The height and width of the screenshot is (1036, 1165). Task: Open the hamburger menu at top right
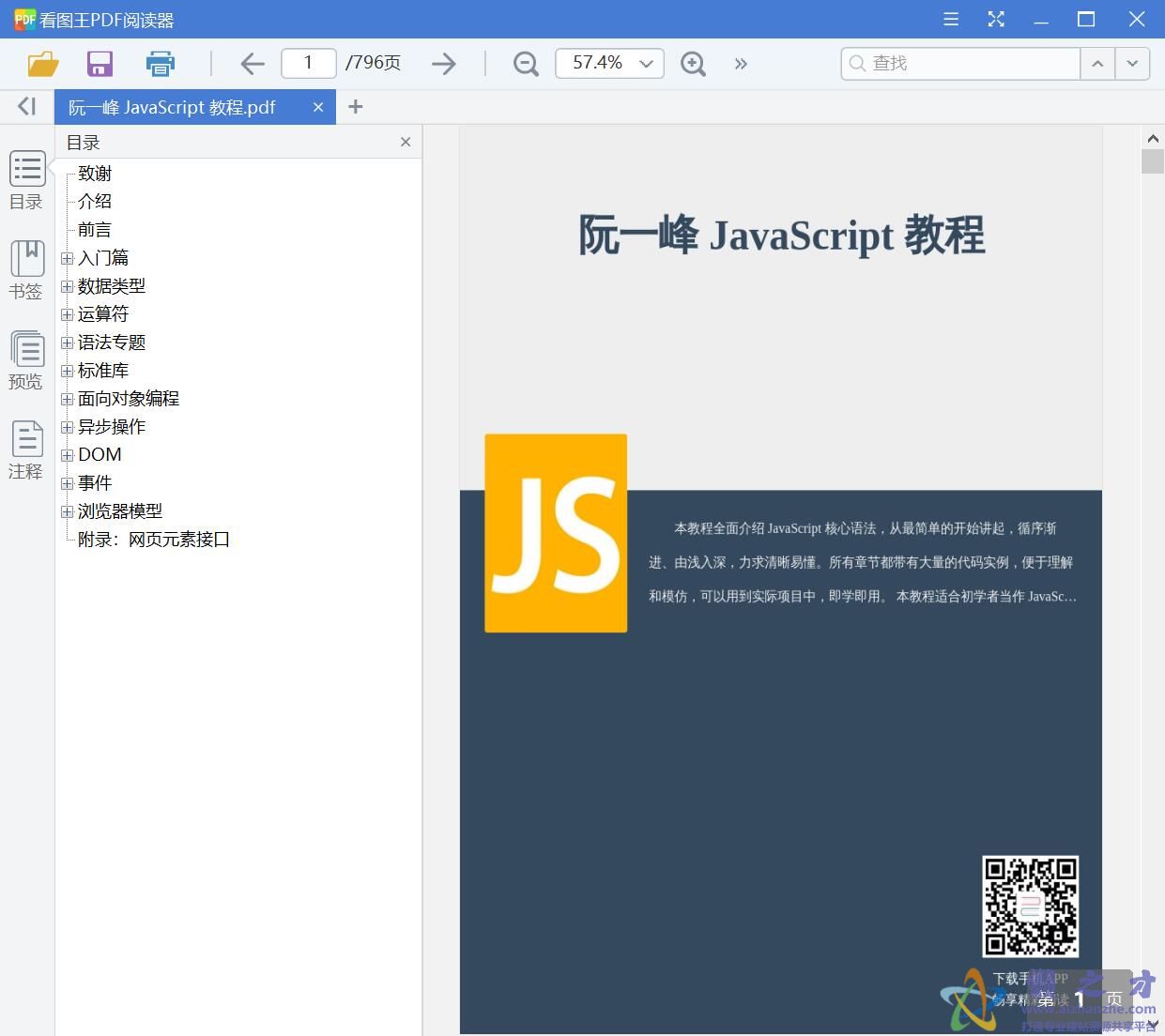(x=950, y=19)
